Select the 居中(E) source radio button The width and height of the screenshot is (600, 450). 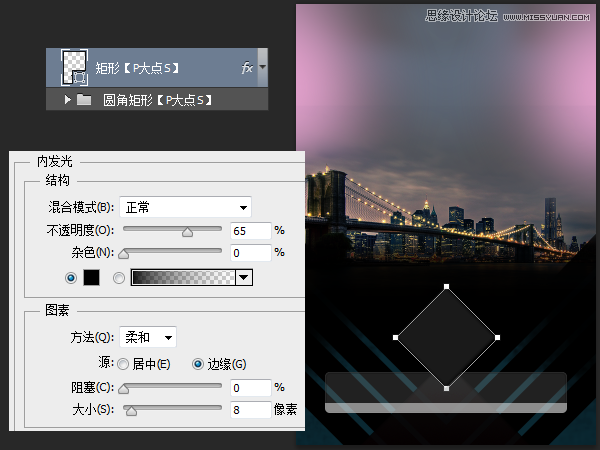click(x=123, y=364)
